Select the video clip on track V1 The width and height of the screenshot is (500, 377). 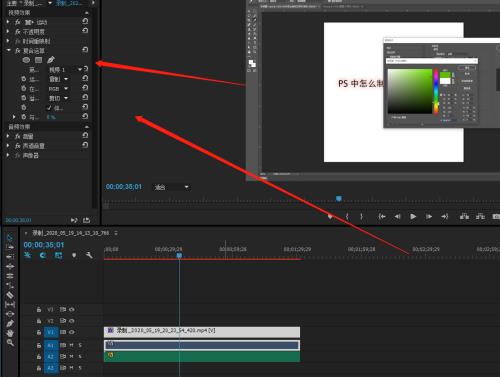click(x=202, y=332)
